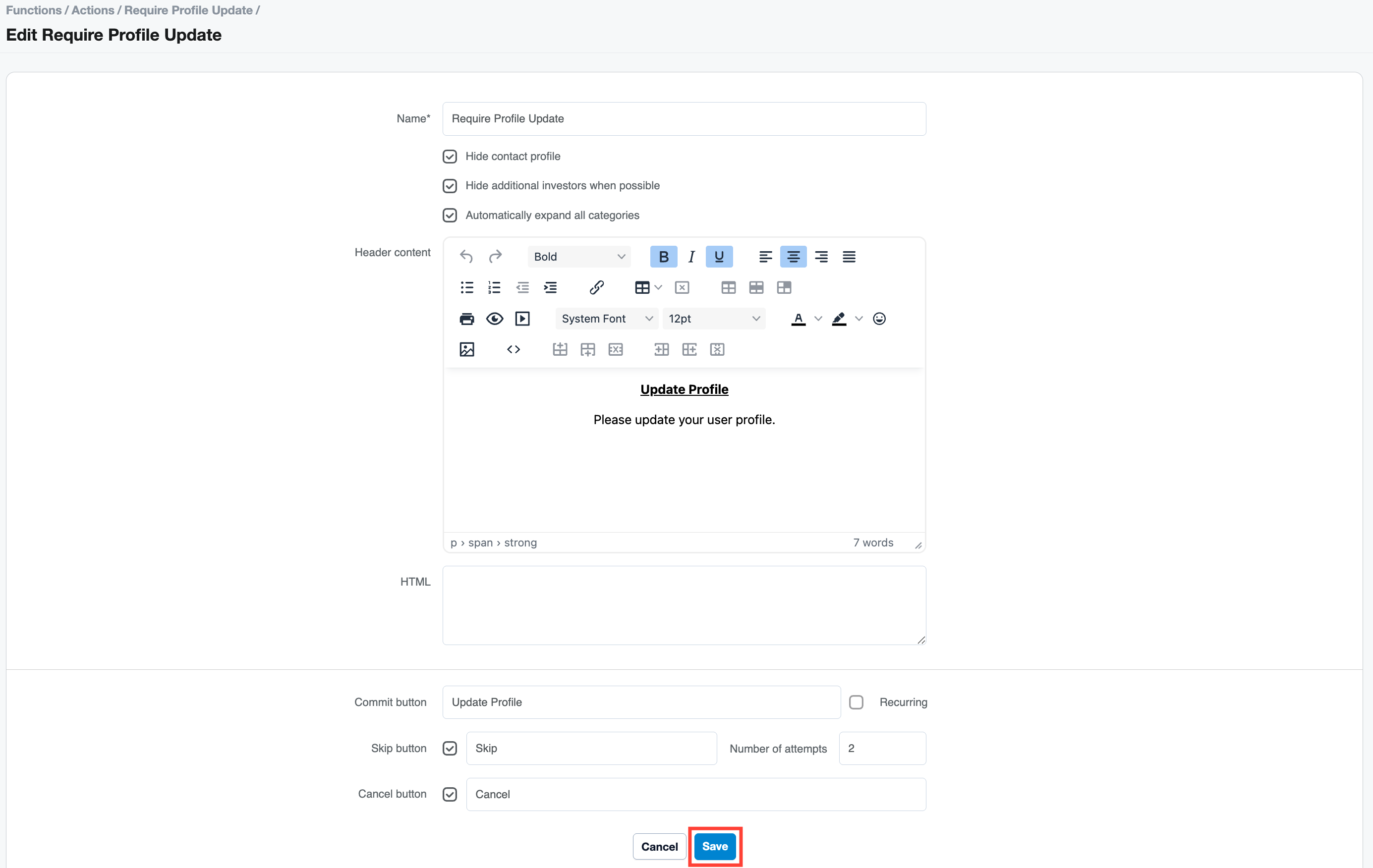Go to Actions in breadcrumb

click(x=92, y=10)
